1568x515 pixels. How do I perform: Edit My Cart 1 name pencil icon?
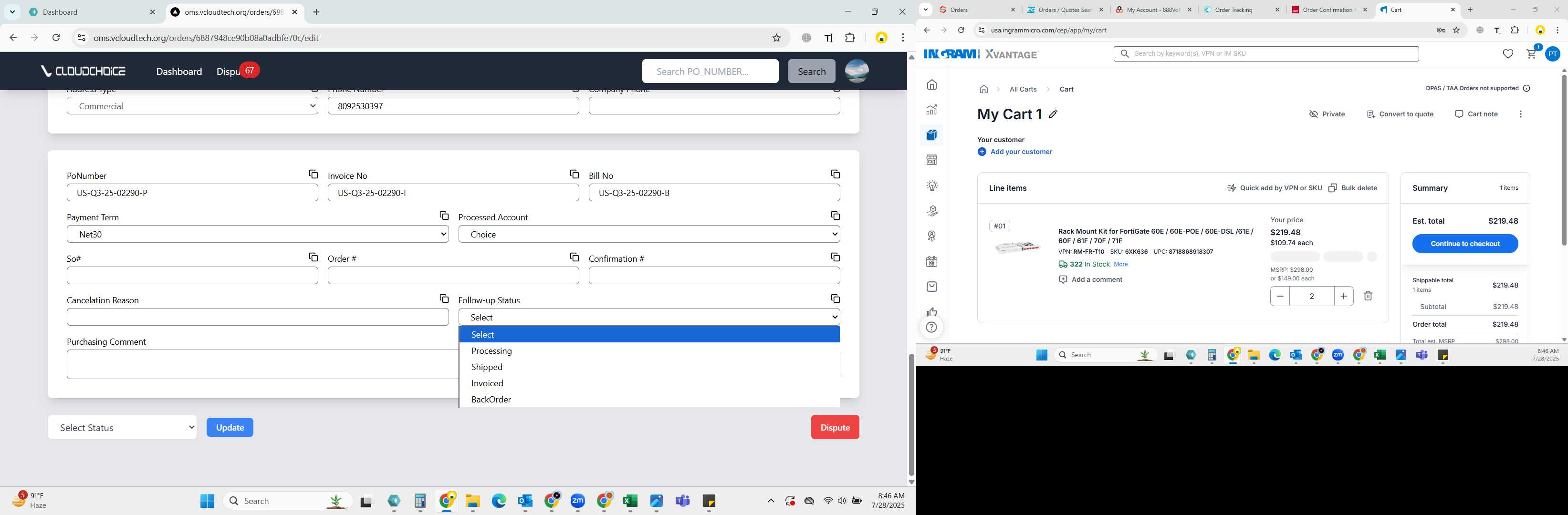coord(1053,114)
